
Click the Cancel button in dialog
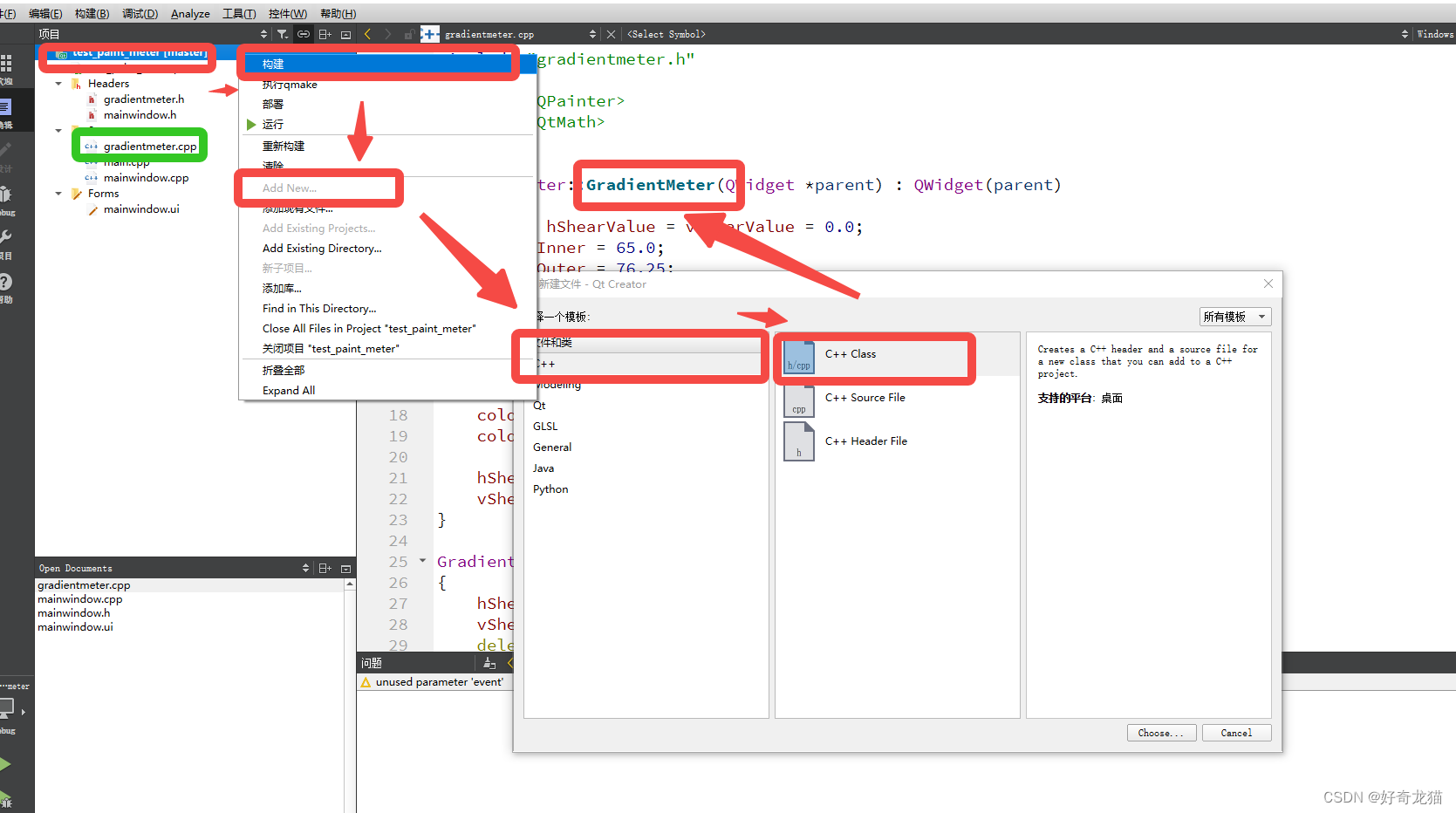point(1236,733)
